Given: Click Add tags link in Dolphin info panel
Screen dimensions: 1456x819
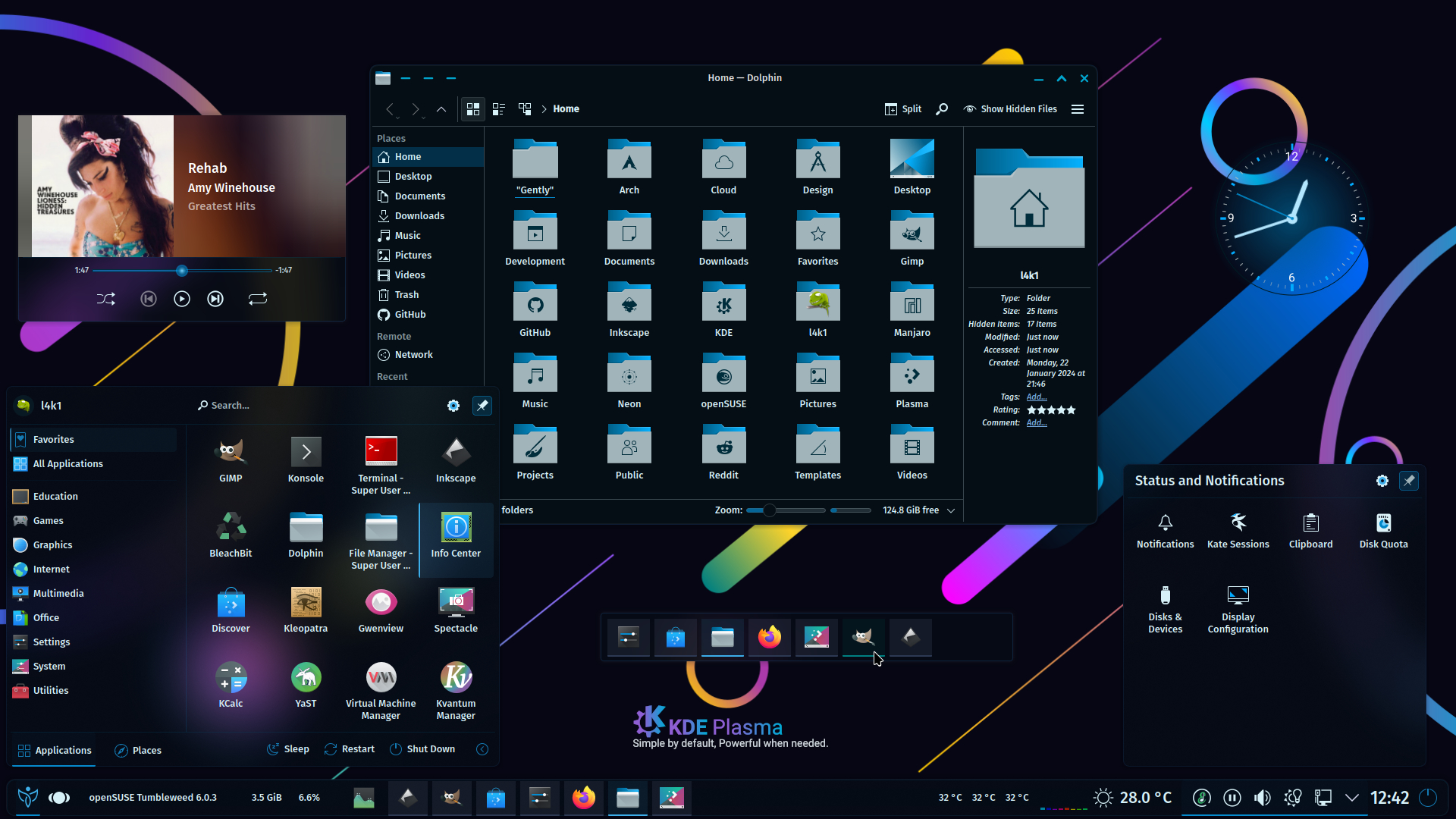Looking at the screenshot, I should 1037,397.
